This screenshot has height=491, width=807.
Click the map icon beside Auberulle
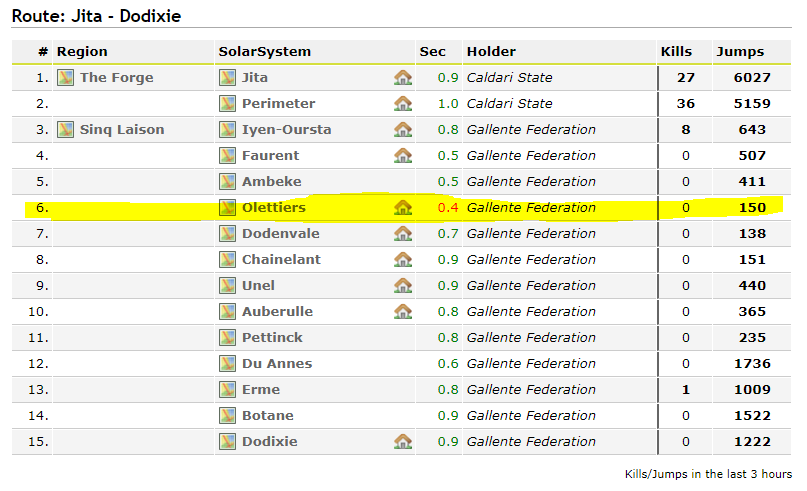(227, 311)
